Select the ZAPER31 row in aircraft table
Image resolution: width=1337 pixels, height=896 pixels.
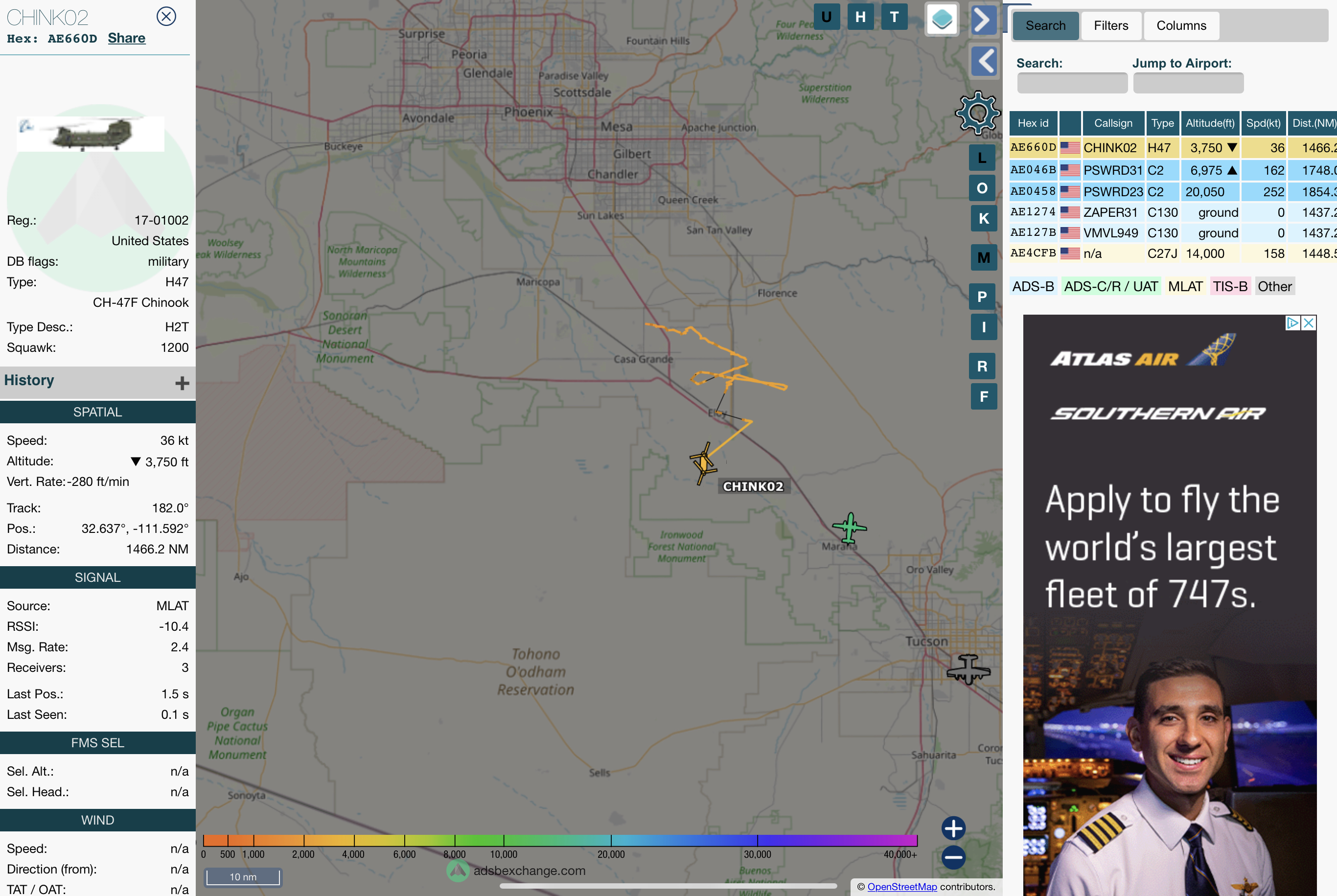point(1173,212)
